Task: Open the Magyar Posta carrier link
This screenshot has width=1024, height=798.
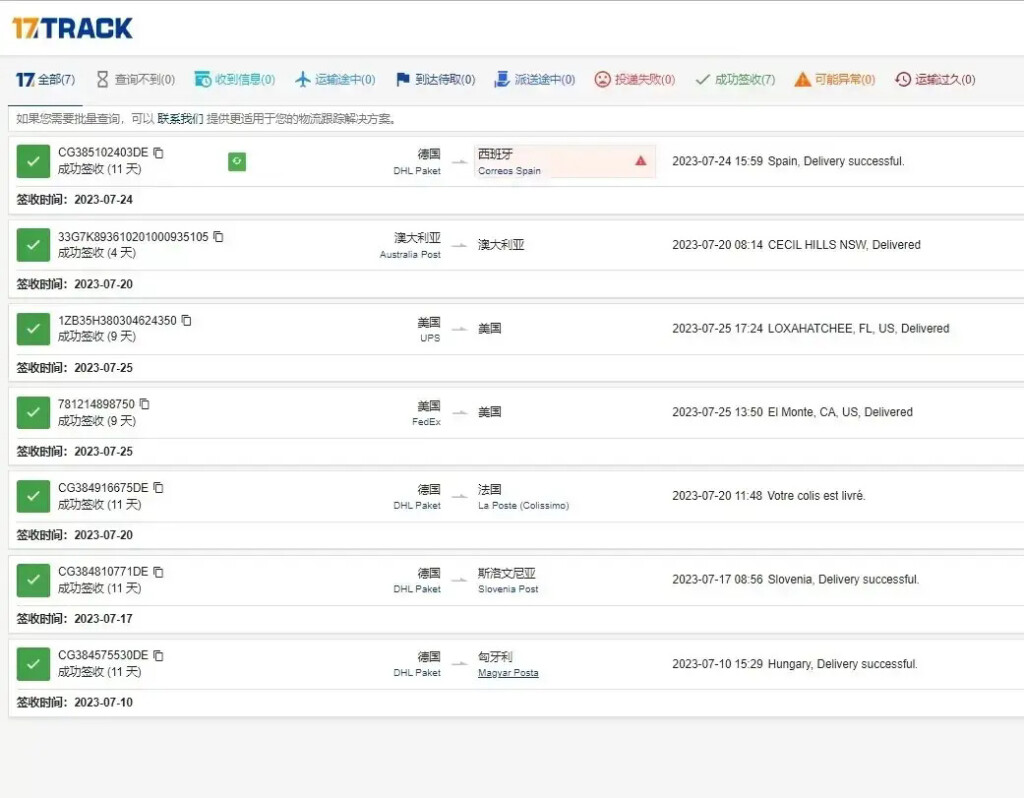Action: click(508, 673)
